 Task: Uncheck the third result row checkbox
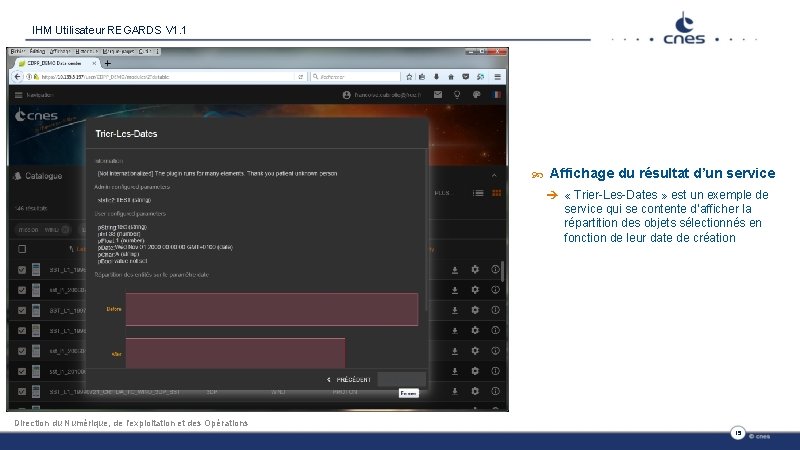[22, 310]
